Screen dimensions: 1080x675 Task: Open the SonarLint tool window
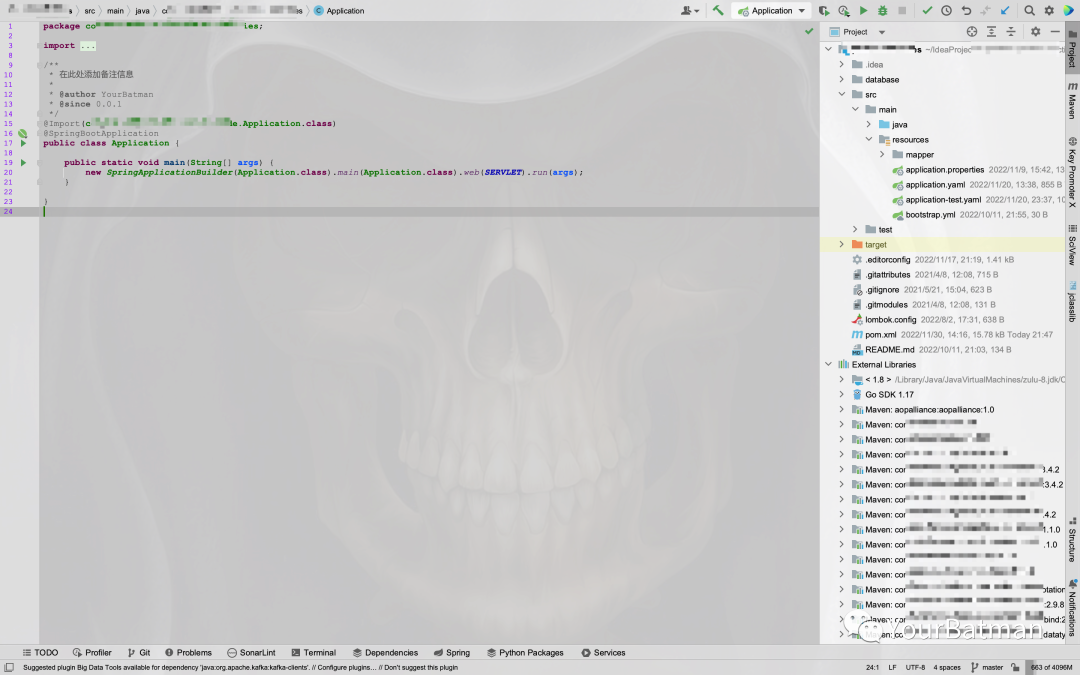251,652
